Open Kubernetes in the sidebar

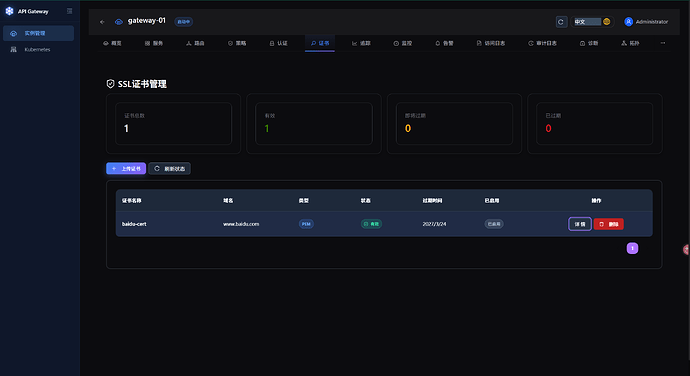point(38,49)
